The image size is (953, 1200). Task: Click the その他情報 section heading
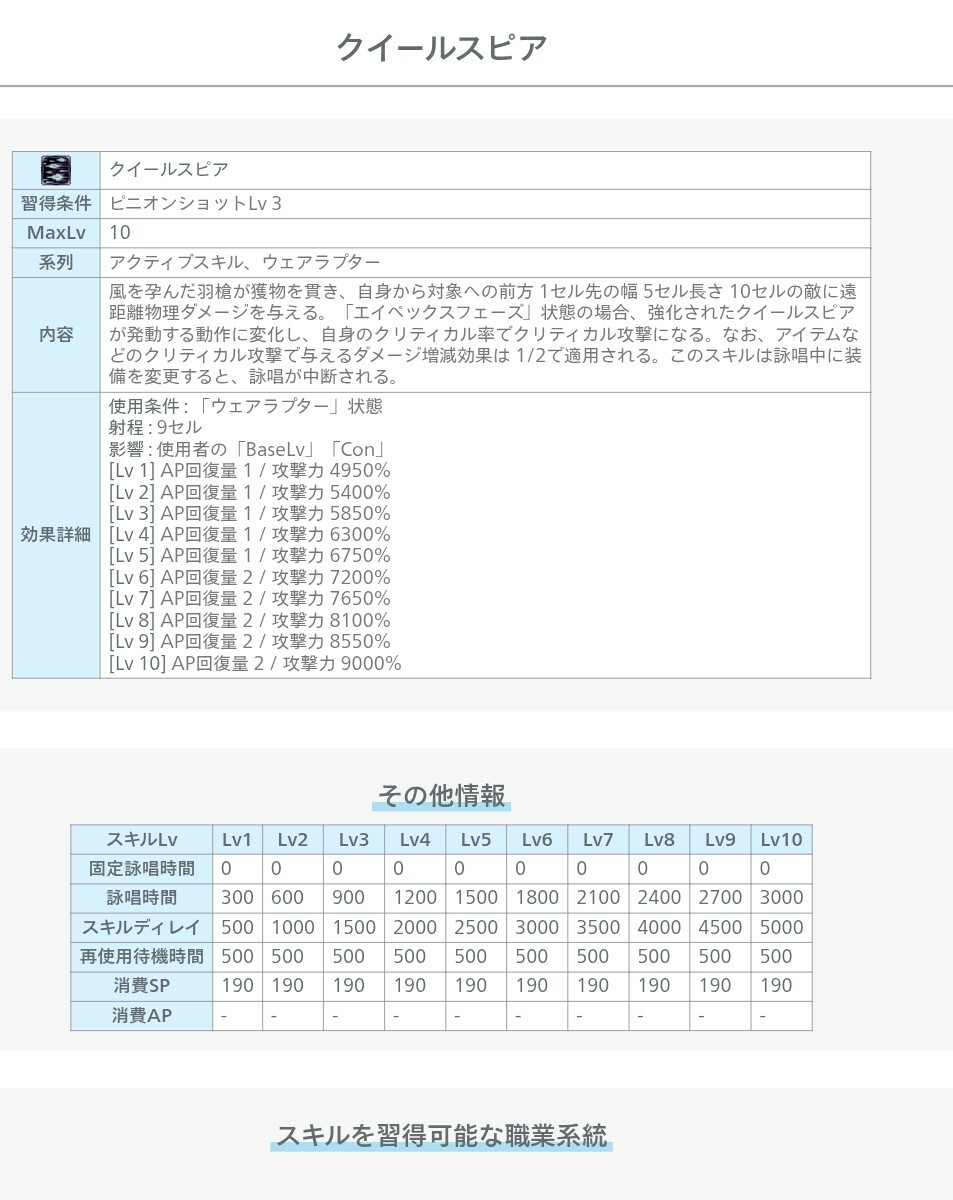pos(441,796)
